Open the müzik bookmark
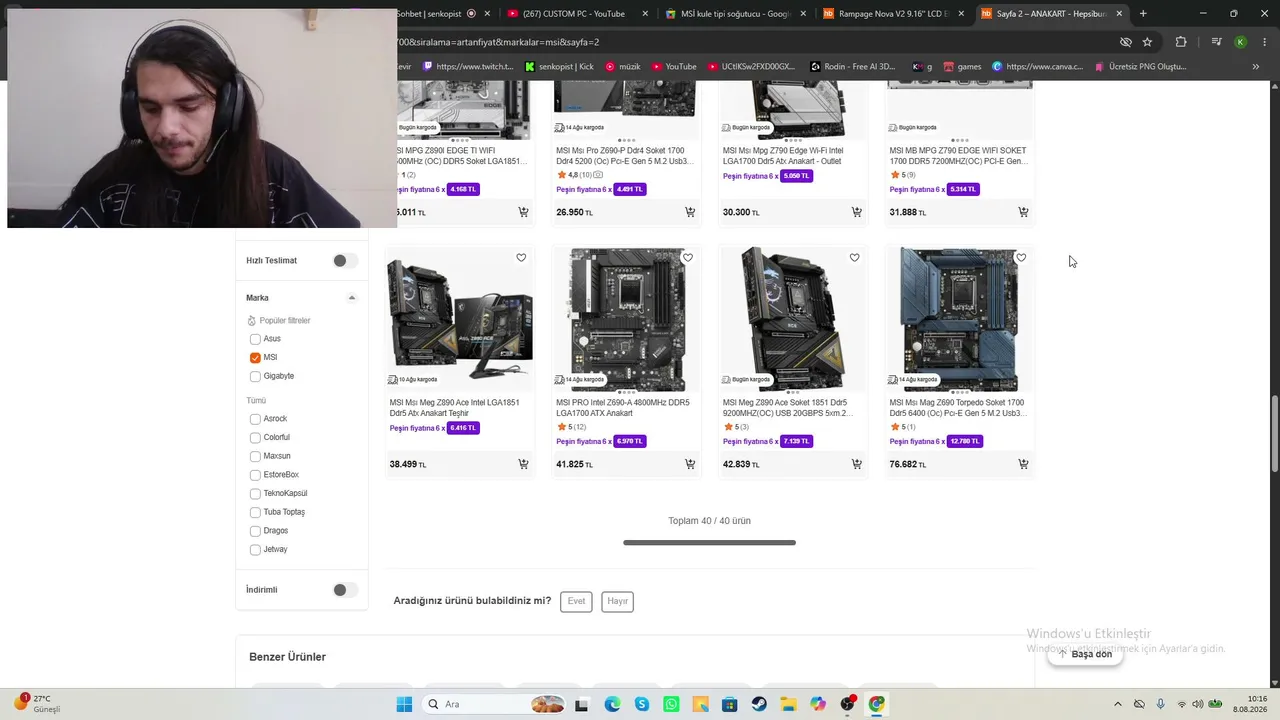Screen dimensions: 1280x720 pyautogui.click(x=622, y=67)
